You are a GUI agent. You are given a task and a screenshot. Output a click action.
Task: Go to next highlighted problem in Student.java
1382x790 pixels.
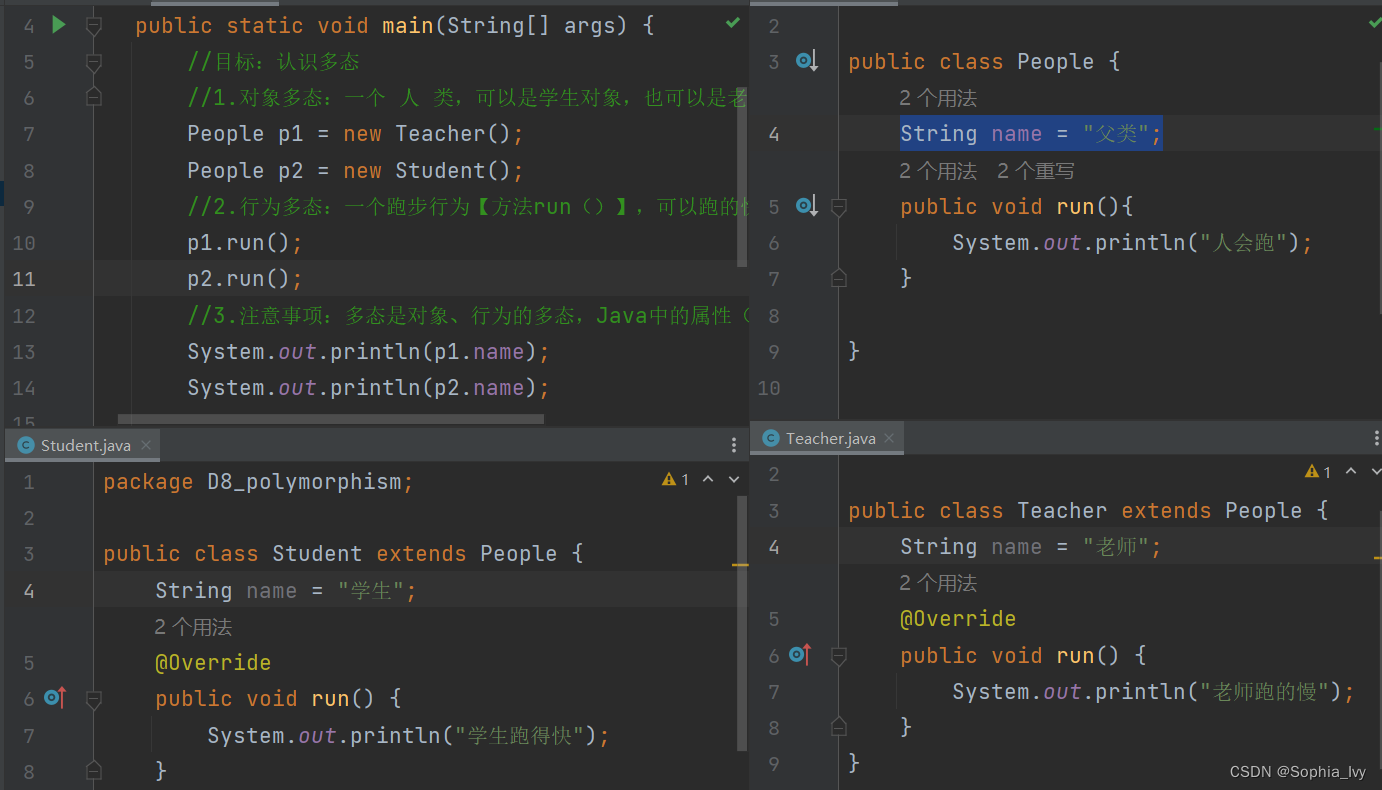[733, 480]
